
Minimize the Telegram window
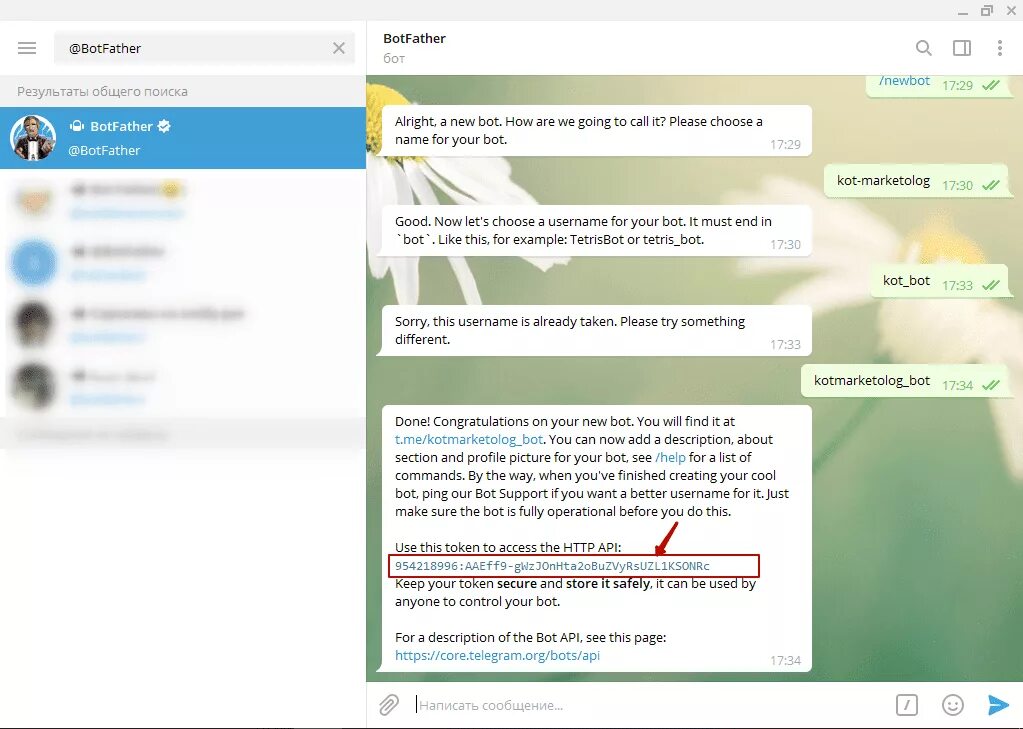point(963,11)
